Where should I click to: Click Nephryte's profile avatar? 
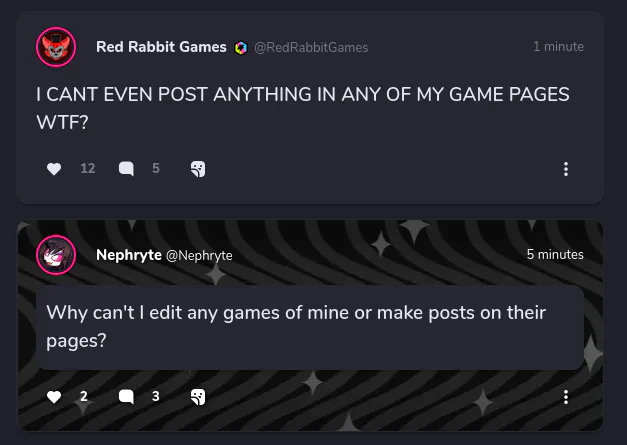[55, 255]
